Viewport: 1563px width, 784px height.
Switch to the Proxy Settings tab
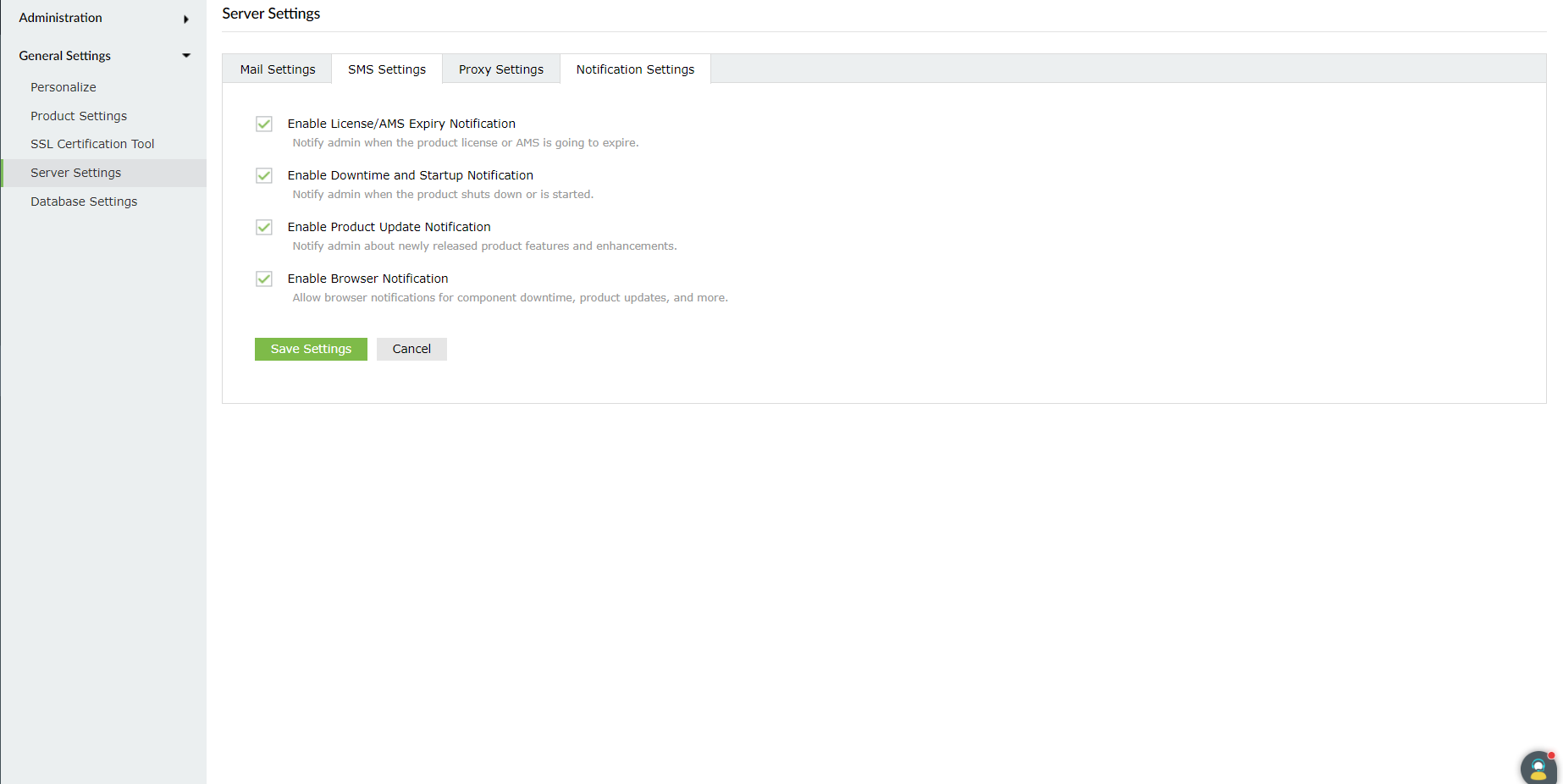click(500, 69)
